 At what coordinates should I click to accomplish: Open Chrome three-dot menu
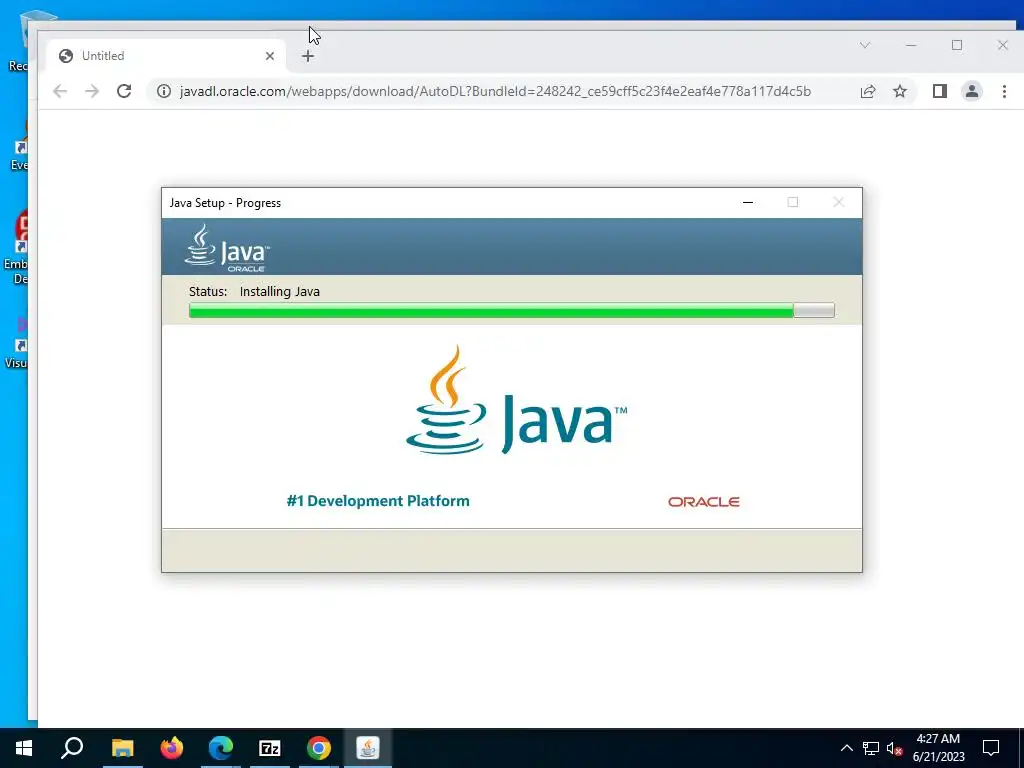pyautogui.click(x=1004, y=91)
